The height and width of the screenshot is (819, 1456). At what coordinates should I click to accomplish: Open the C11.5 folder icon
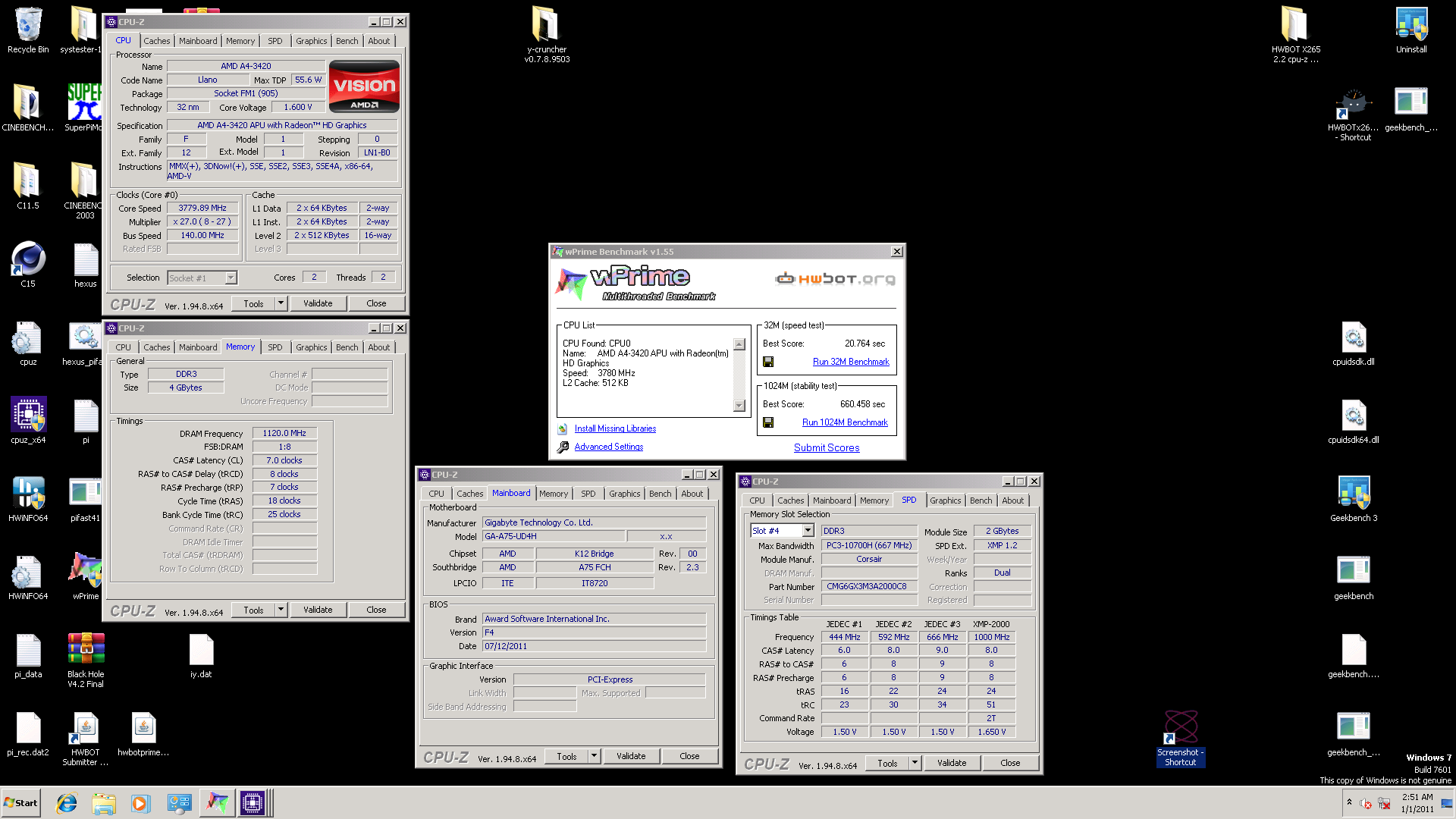coord(28,186)
